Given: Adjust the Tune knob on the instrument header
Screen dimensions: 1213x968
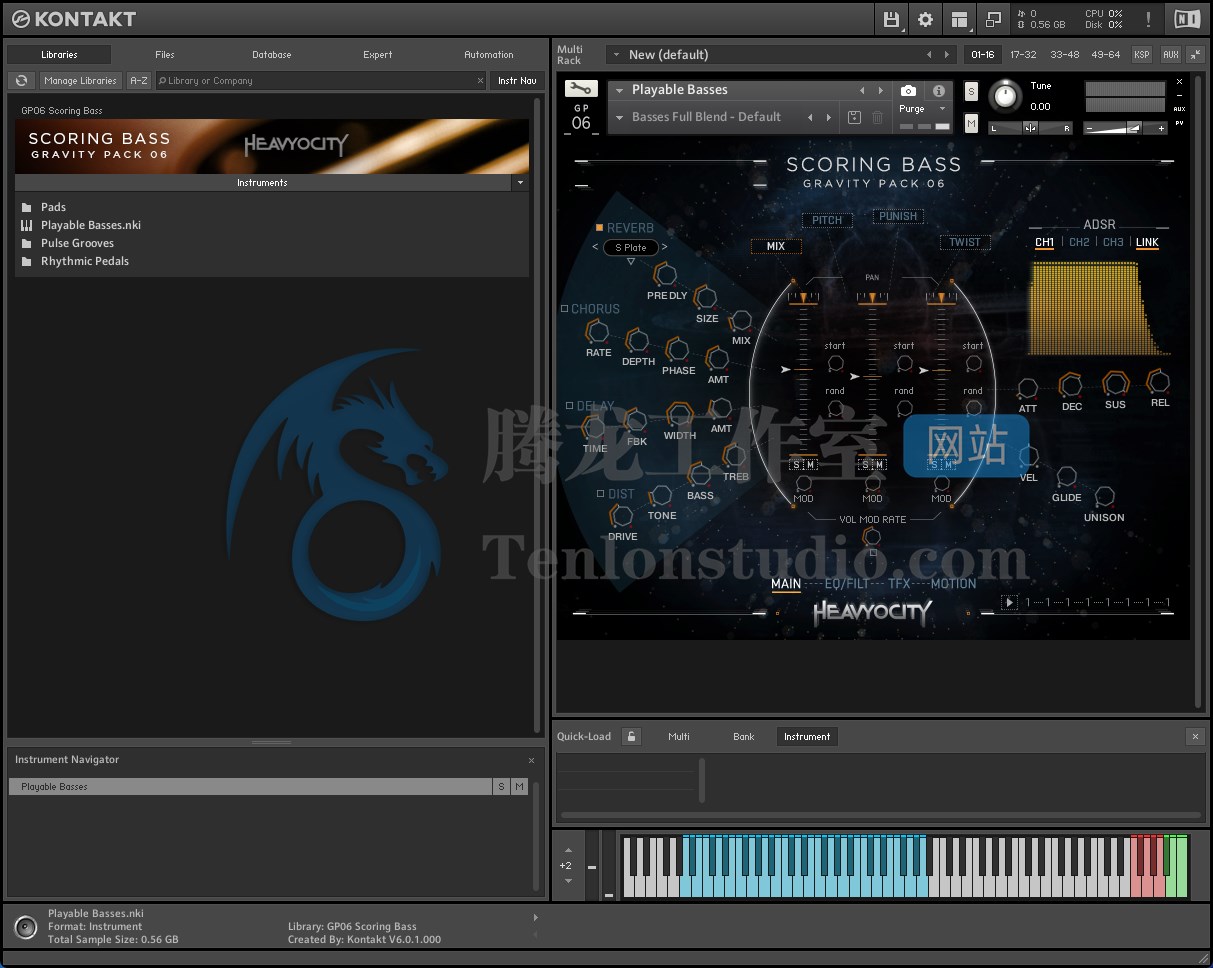Looking at the screenshot, I should (x=1001, y=95).
